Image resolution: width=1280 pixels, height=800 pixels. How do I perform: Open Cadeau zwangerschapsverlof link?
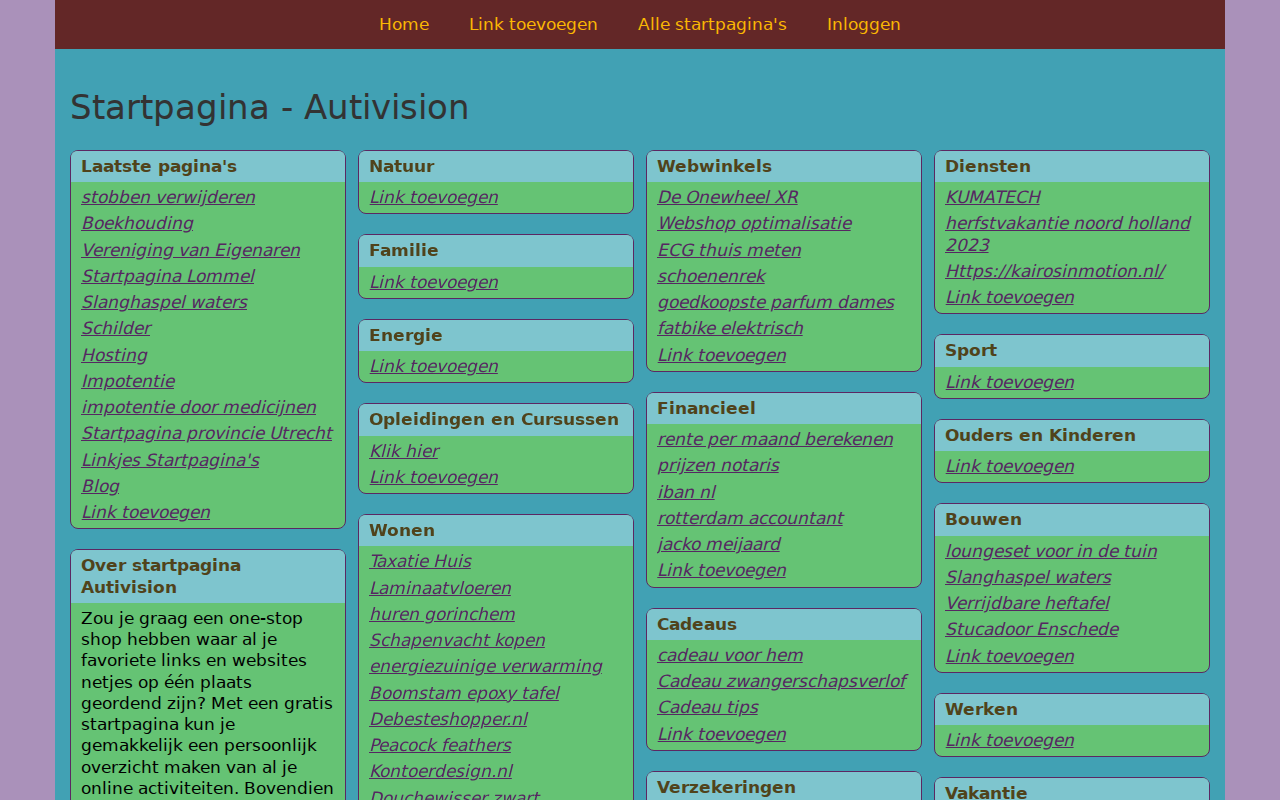[782, 681]
